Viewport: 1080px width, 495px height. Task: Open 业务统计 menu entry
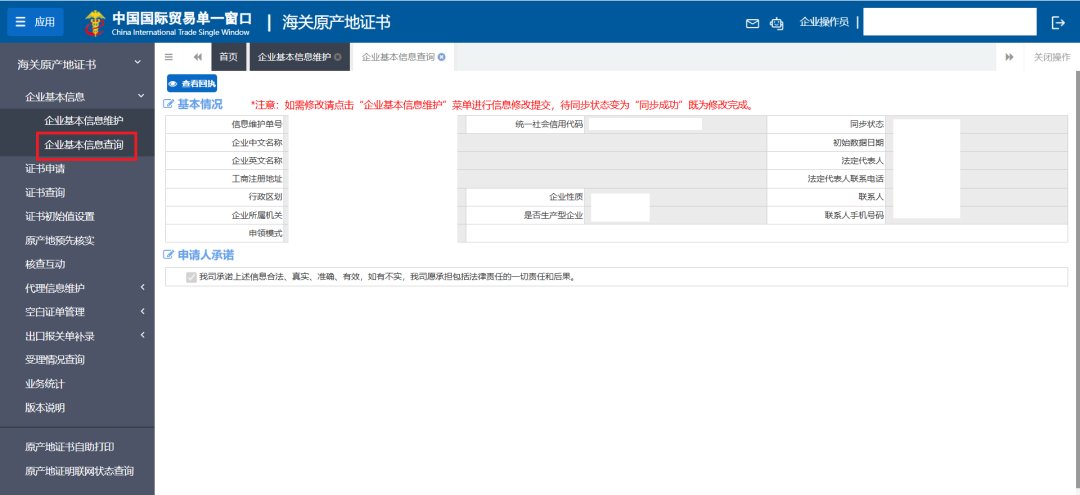(45, 383)
